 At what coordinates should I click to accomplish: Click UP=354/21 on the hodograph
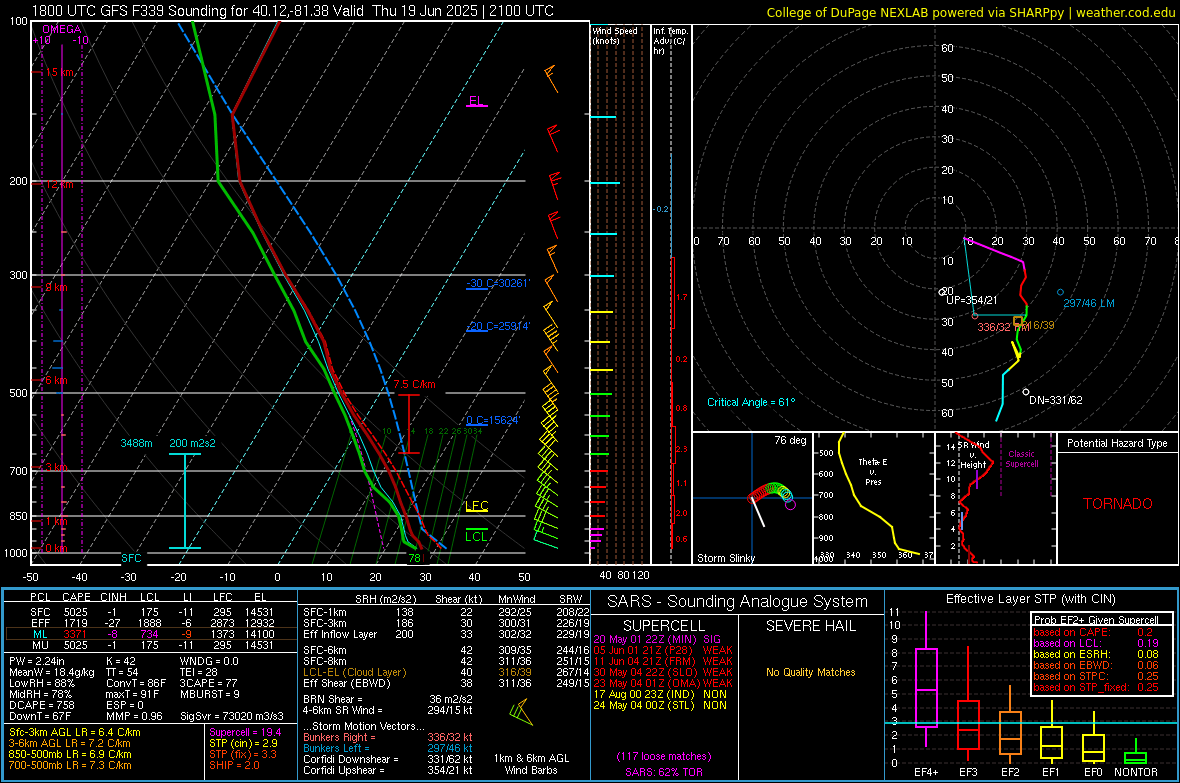click(972, 300)
